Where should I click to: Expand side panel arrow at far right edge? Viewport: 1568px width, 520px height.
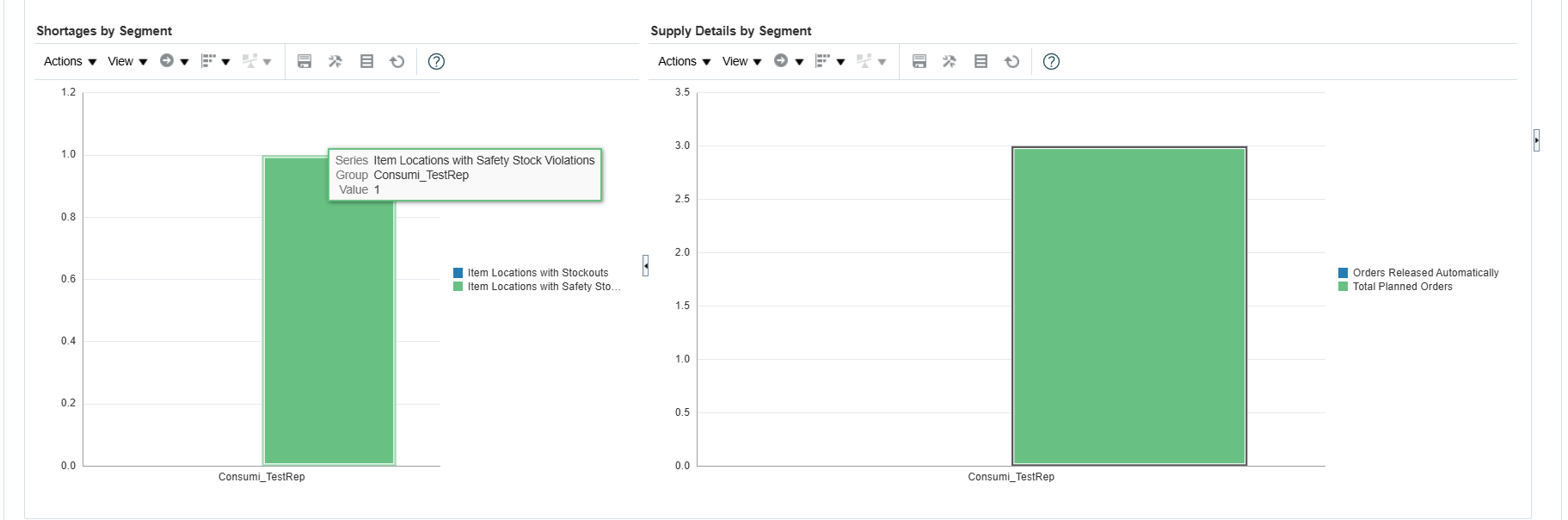pyautogui.click(x=1536, y=140)
